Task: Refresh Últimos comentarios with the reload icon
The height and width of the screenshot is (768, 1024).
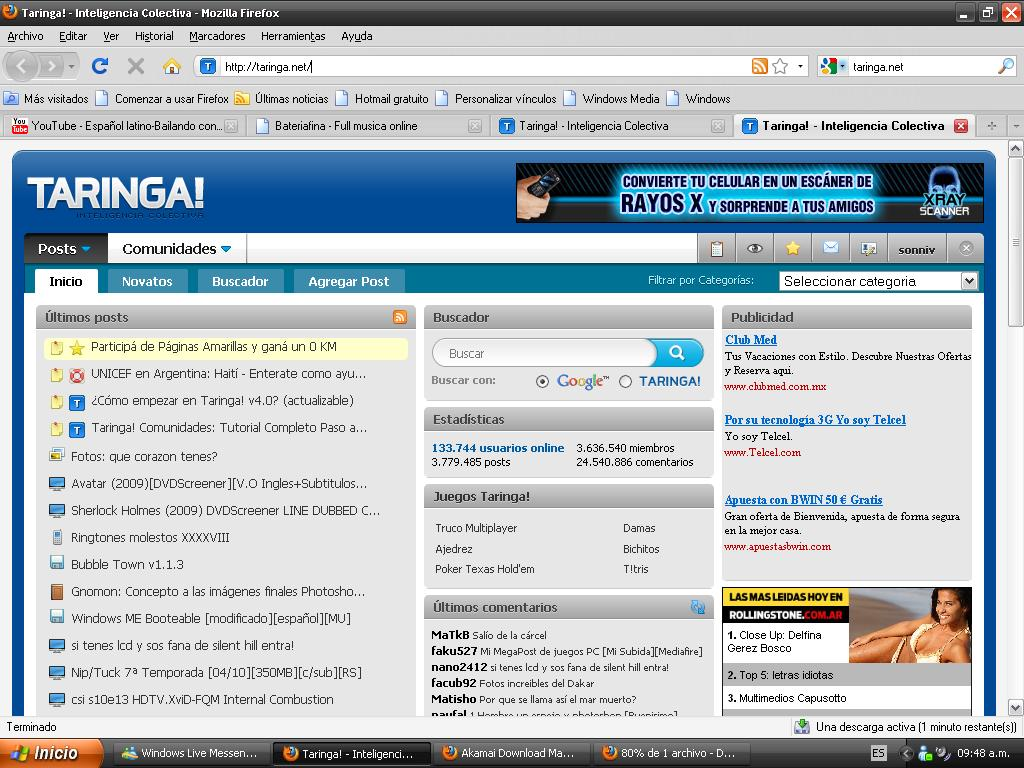Action: [697, 607]
